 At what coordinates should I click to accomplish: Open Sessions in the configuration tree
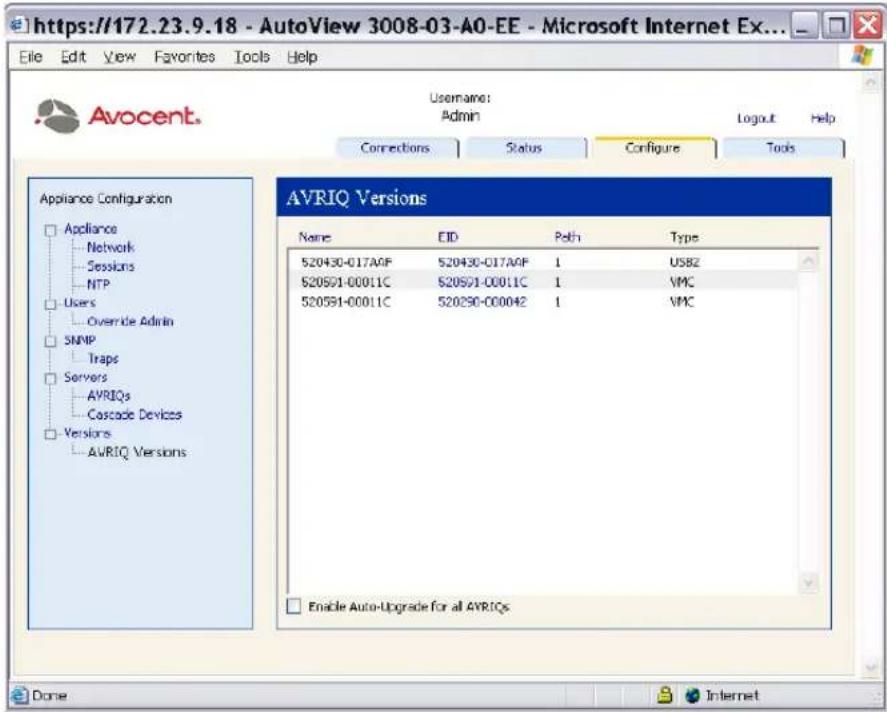(x=110, y=266)
